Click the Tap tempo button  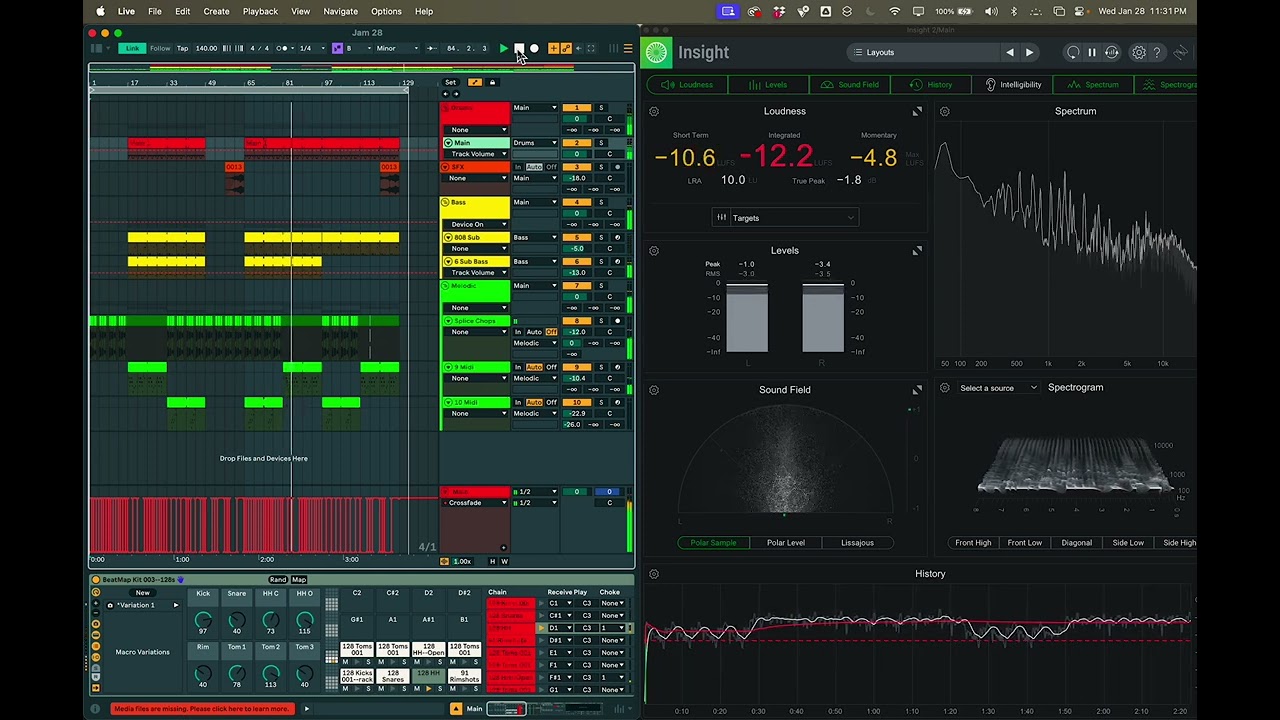point(182,48)
